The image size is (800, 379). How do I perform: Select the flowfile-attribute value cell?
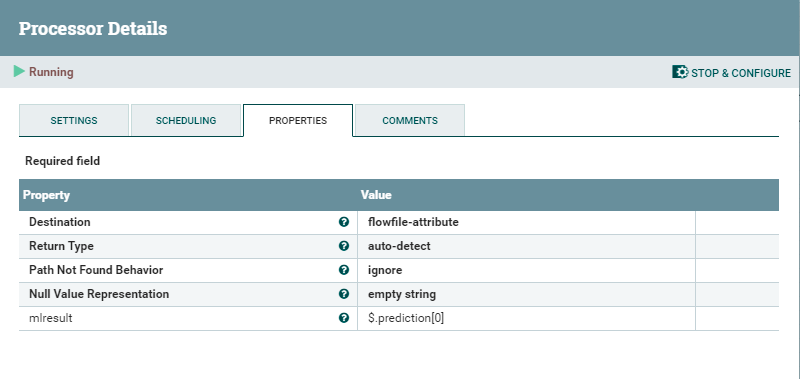pos(526,222)
